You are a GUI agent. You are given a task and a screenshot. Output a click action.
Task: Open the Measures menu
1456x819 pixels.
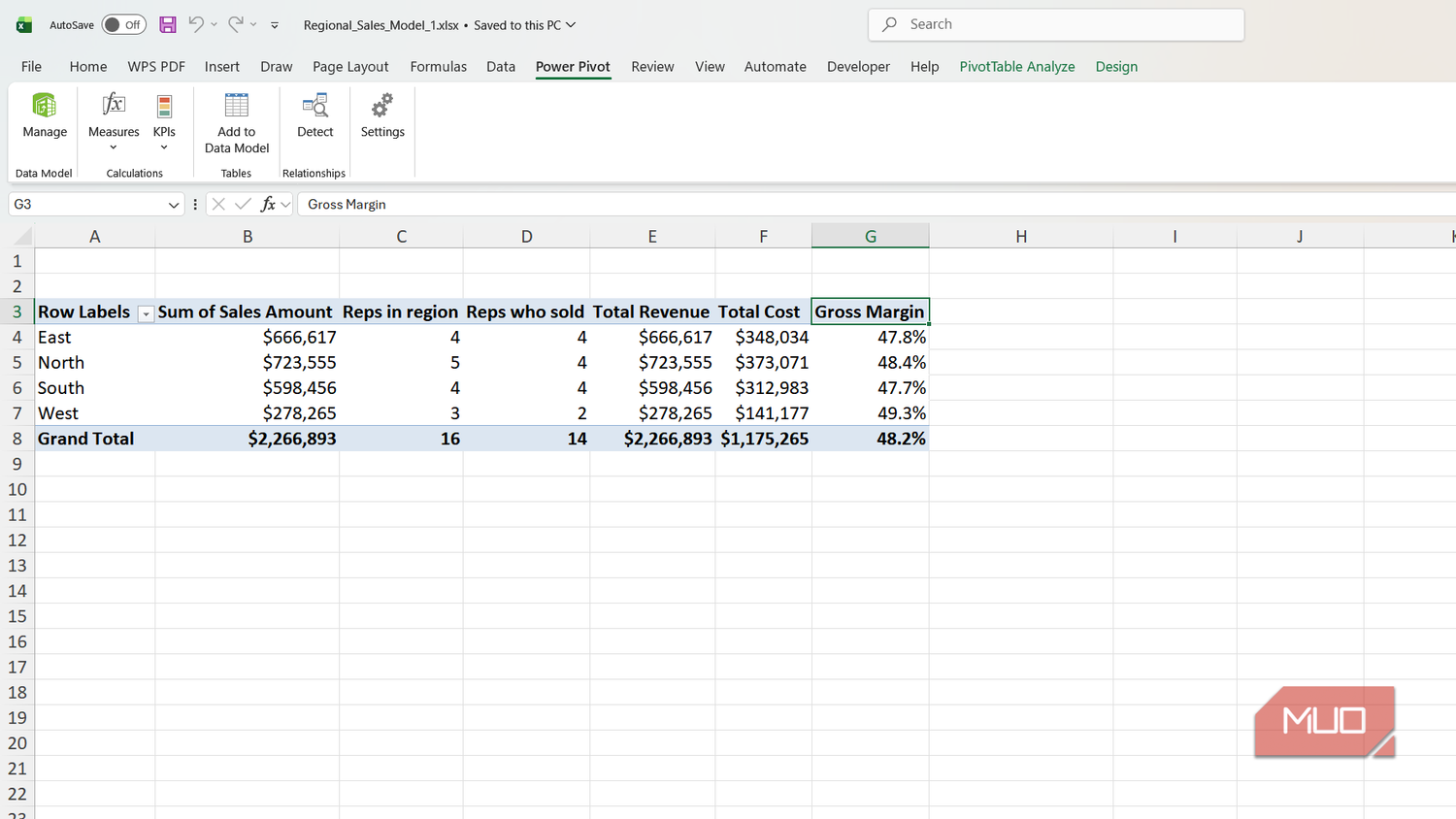pyautogui.click(x=114, y=121)
